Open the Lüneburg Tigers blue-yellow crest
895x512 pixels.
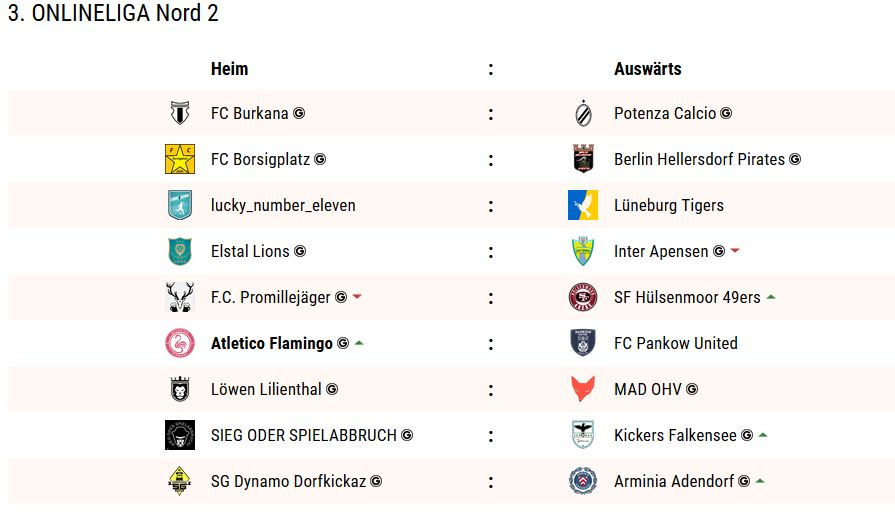pyautogui.click(x=583, y=205)
